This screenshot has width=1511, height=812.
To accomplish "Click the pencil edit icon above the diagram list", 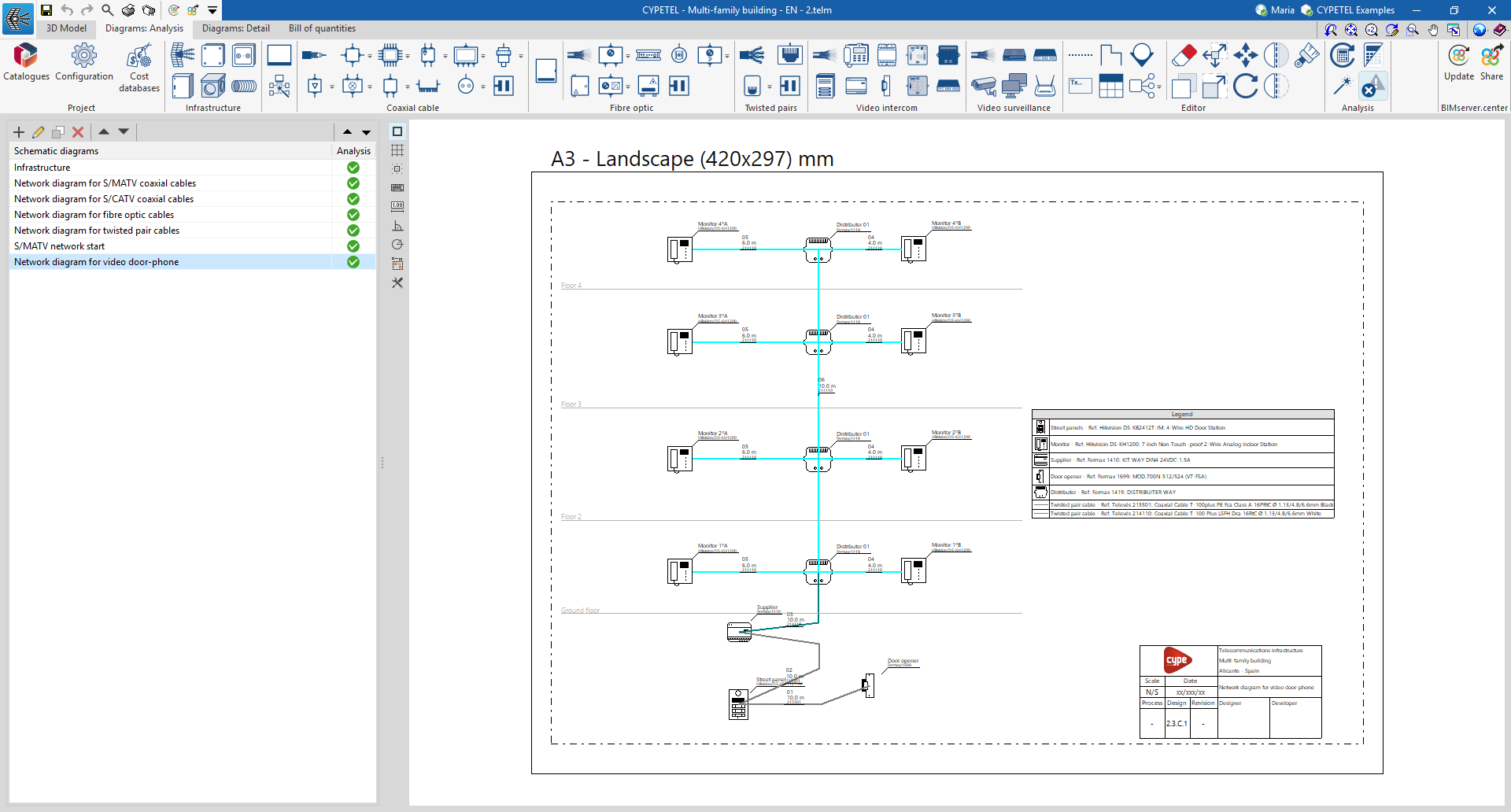I will coord(38,132).
